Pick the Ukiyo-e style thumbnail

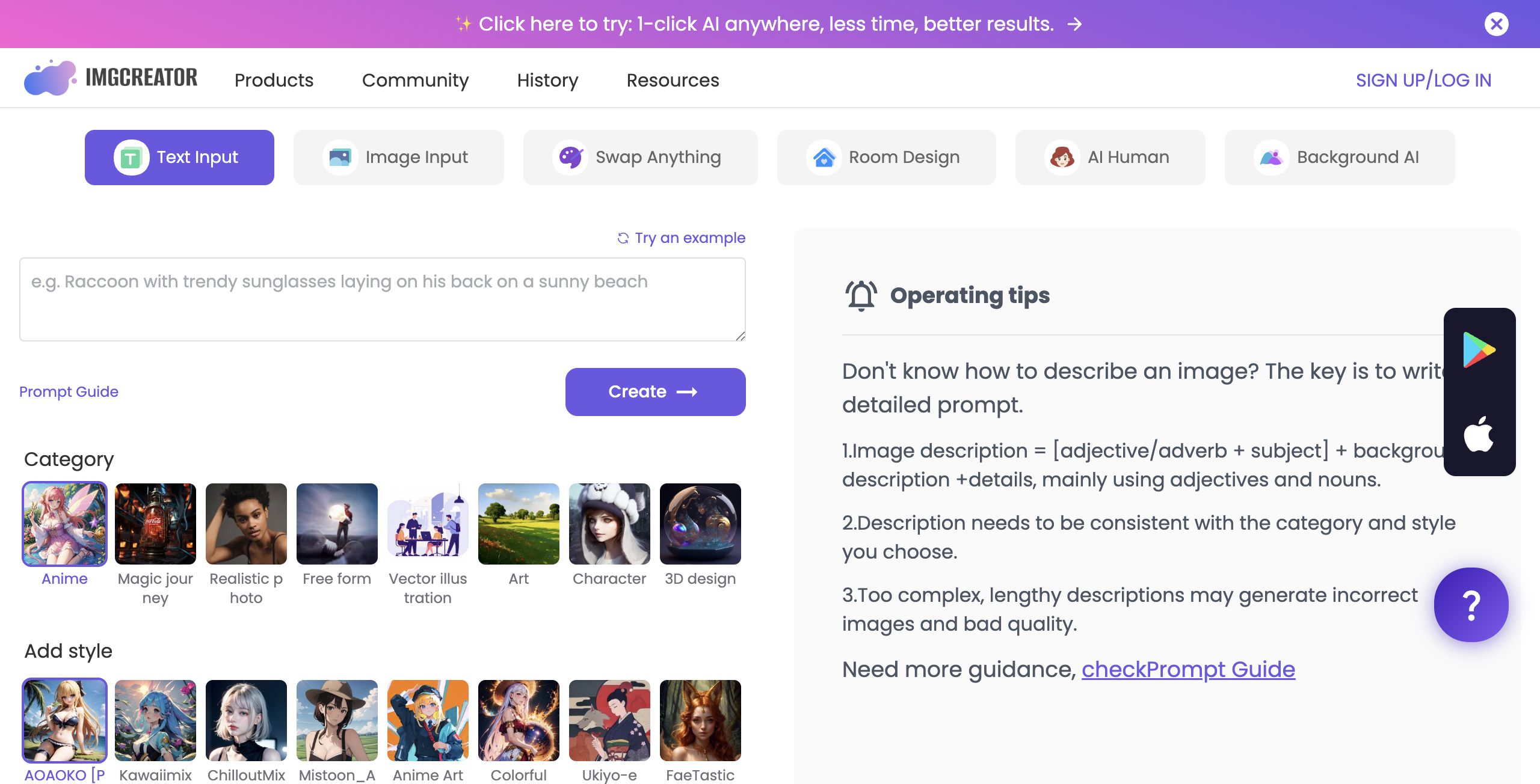[609, 720]
